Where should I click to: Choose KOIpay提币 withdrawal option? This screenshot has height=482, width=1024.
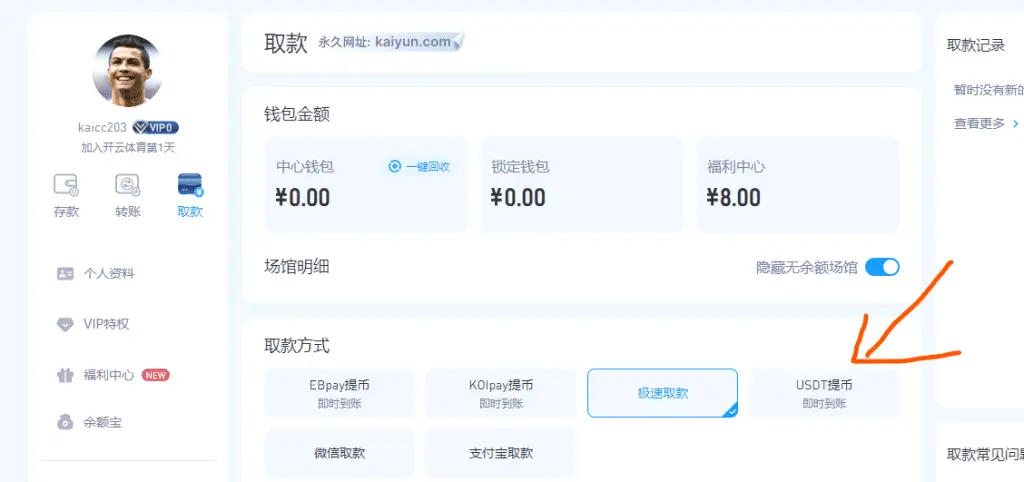tap(501, 393)
